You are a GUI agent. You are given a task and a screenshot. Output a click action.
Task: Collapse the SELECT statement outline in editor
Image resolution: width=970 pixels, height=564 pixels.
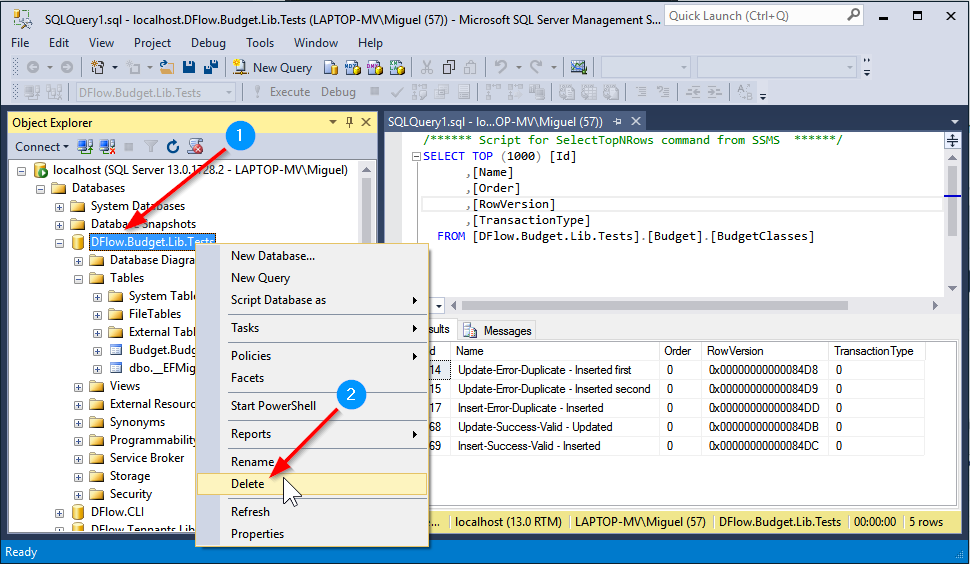pos(416,156)
